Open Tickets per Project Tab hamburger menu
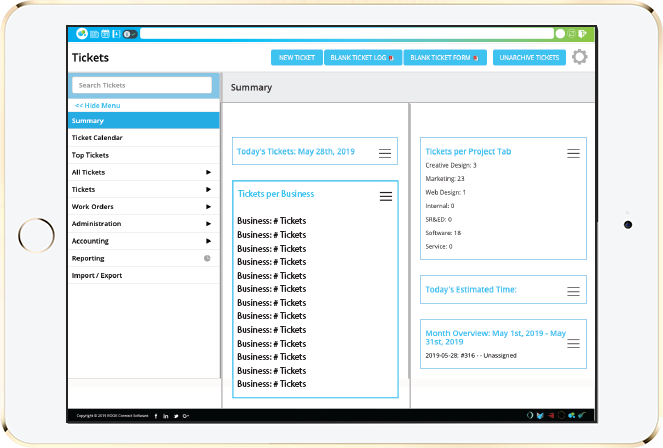The width and height of the screenshot is (663, 448). coord(573,153)
